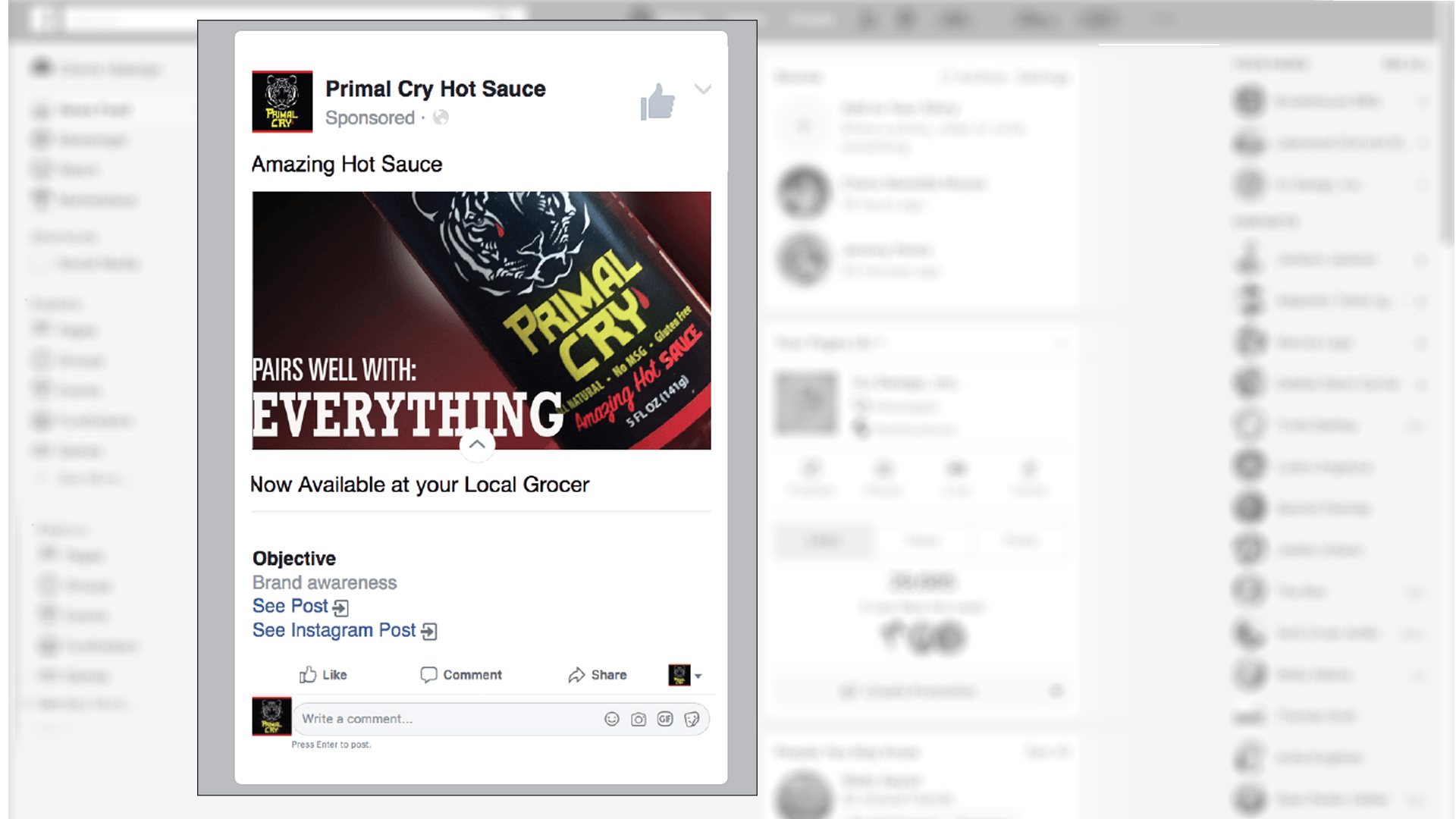1456x819 pixels.
Task: Post a GIF with the GIF icon
Action: [665, 719]
